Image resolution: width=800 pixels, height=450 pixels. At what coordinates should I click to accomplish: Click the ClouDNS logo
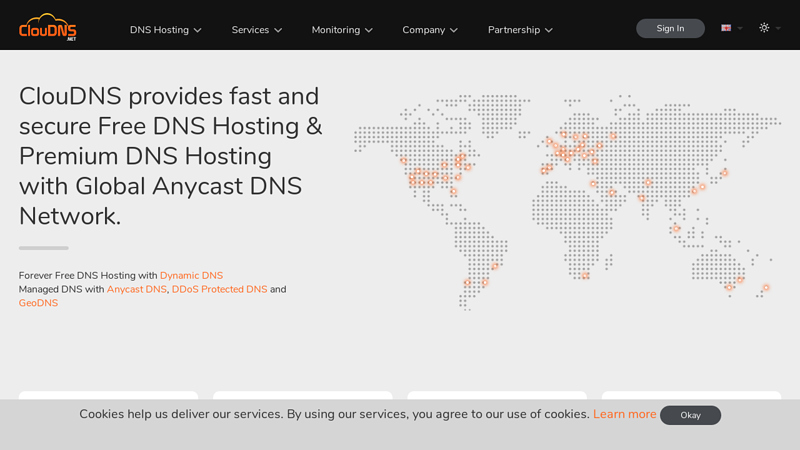pos(47,28)
